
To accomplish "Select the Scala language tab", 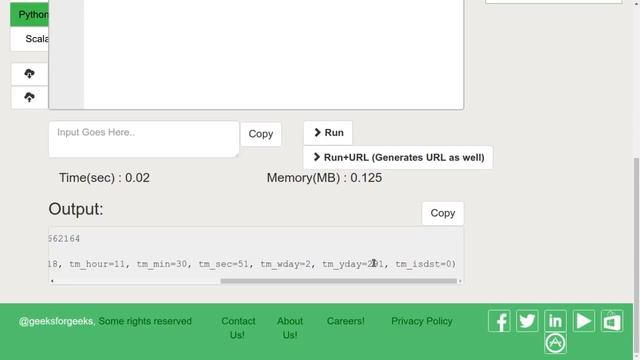I will 29,39.
